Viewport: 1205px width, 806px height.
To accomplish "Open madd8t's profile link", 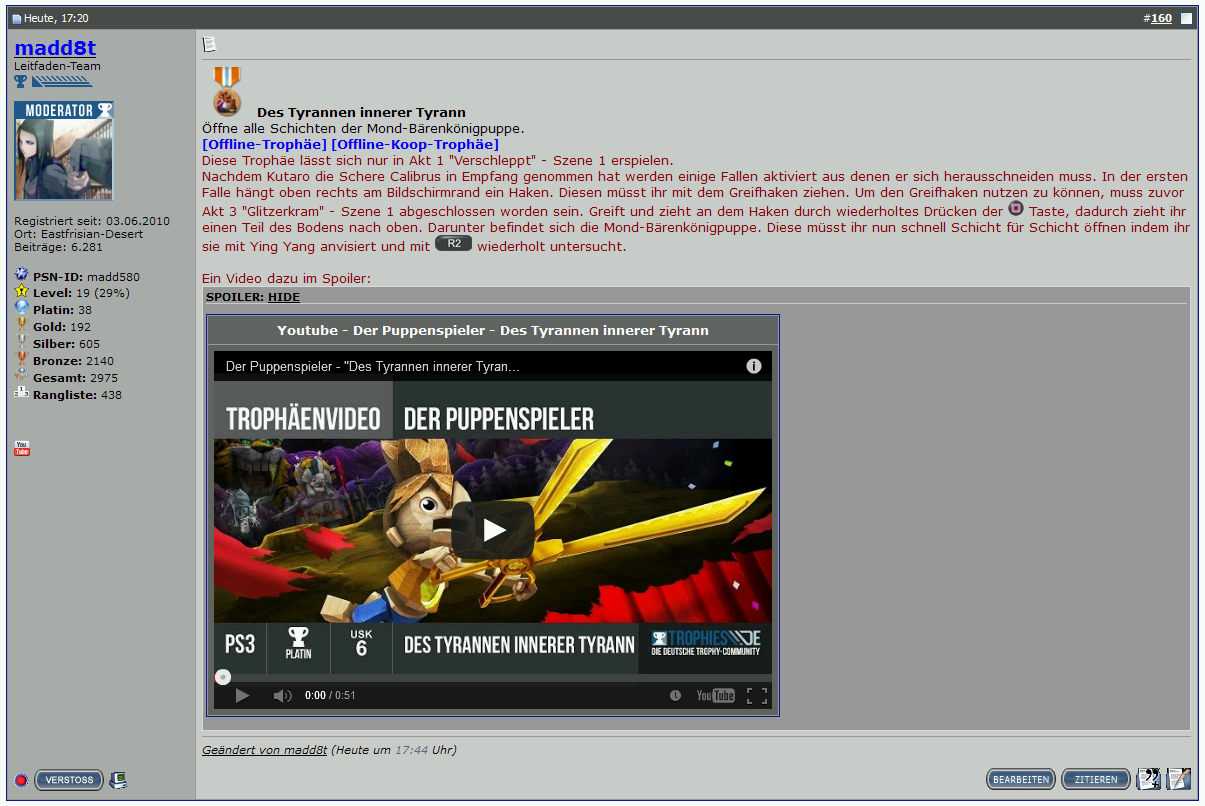I will pyautogui.click(x=55, y=47).
